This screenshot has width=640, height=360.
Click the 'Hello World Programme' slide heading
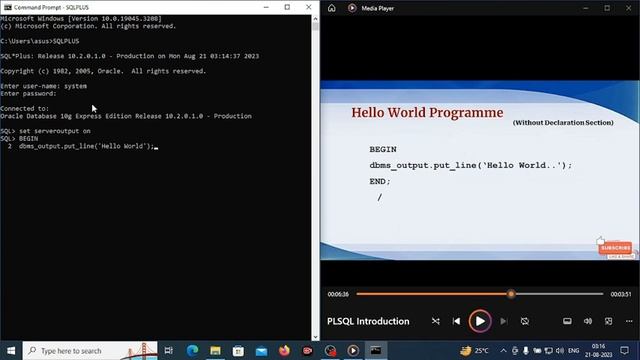(x=427, y=113)
